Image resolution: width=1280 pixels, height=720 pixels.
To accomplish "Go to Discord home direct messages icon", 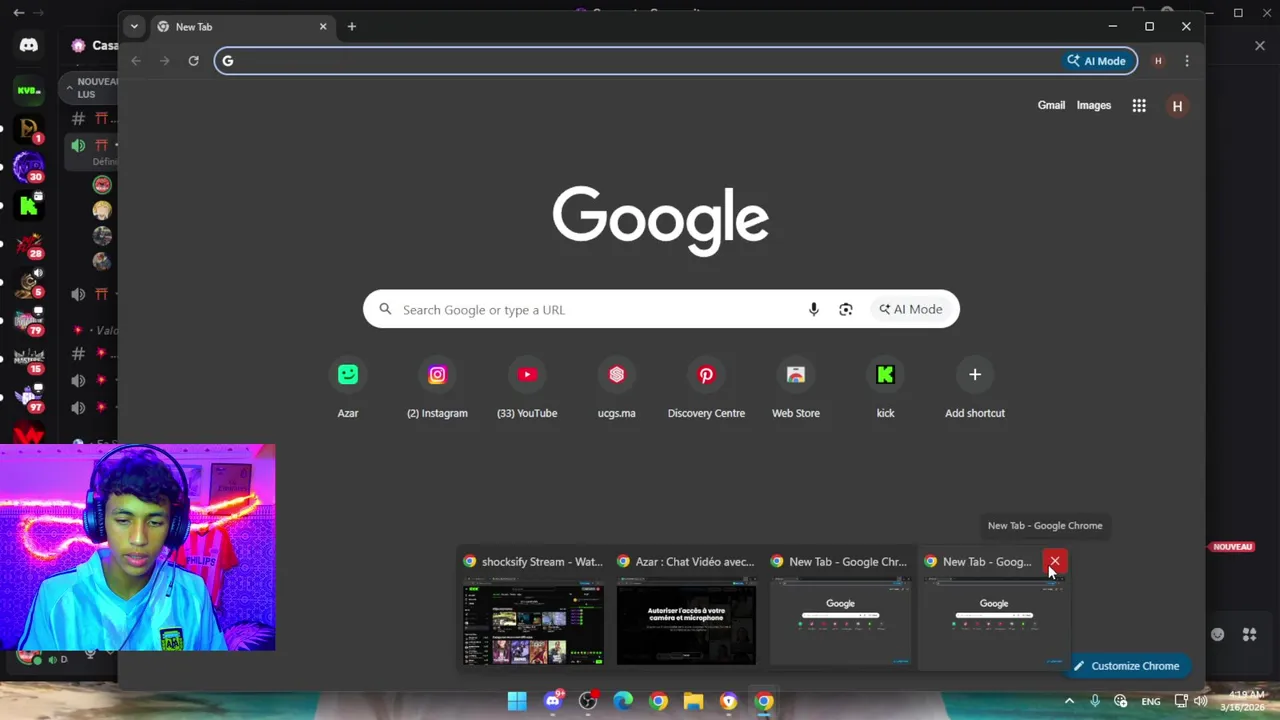I will click(x=29, y=45).
